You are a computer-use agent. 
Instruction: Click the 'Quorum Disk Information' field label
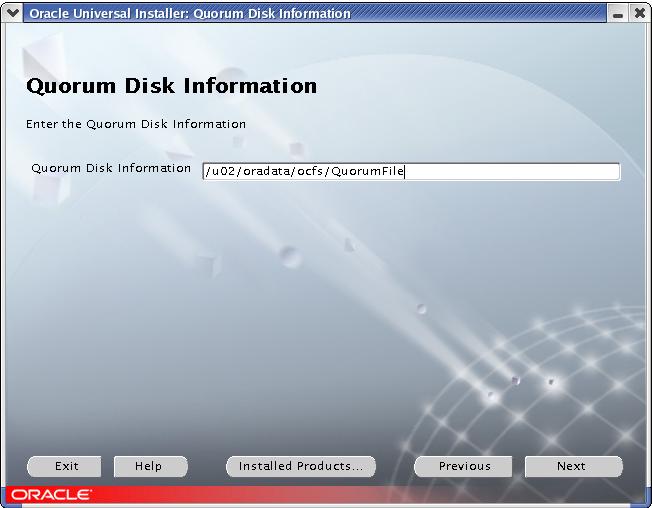point(111,168)
